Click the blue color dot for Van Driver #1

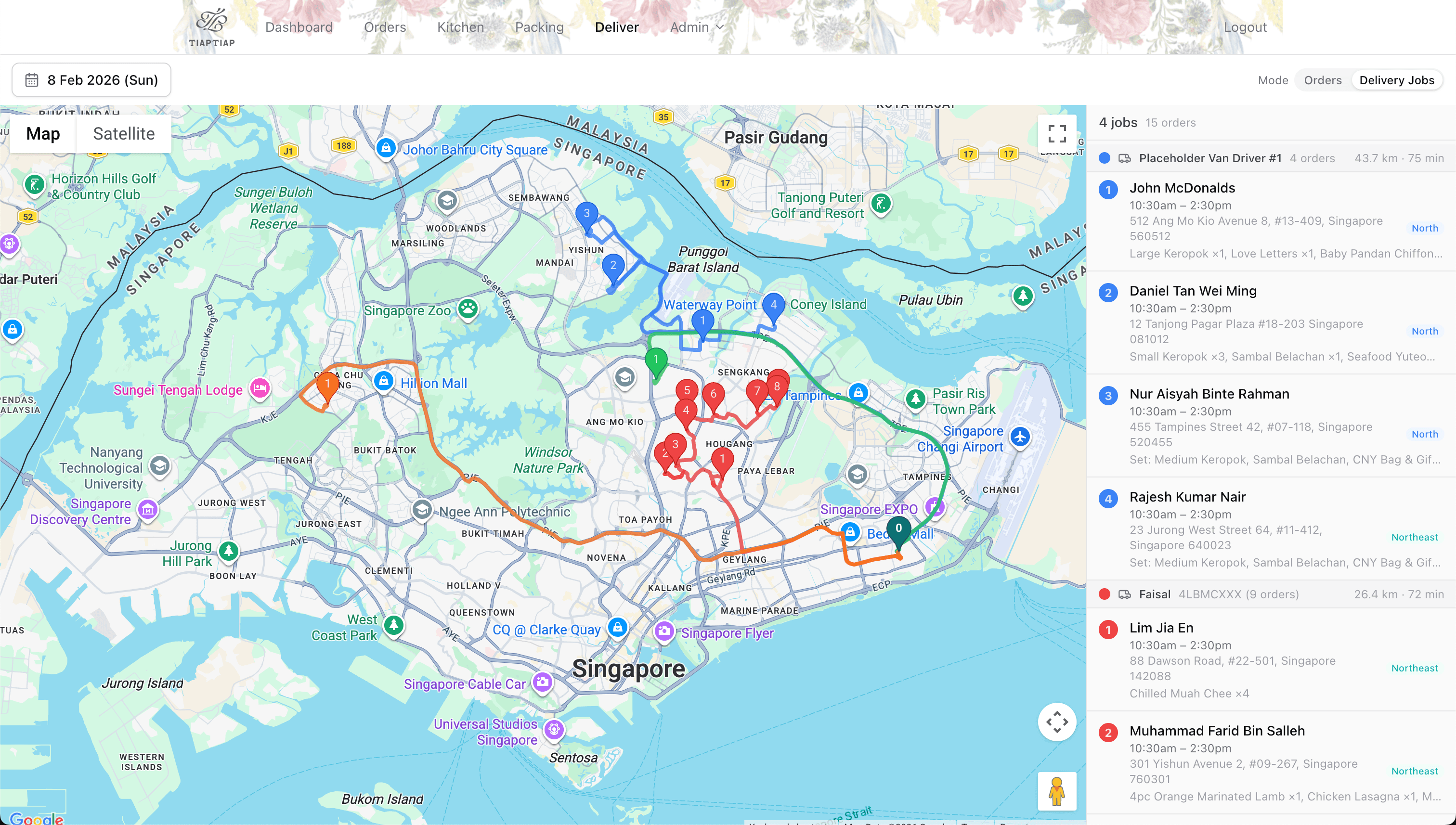(x=1104, y=158)
